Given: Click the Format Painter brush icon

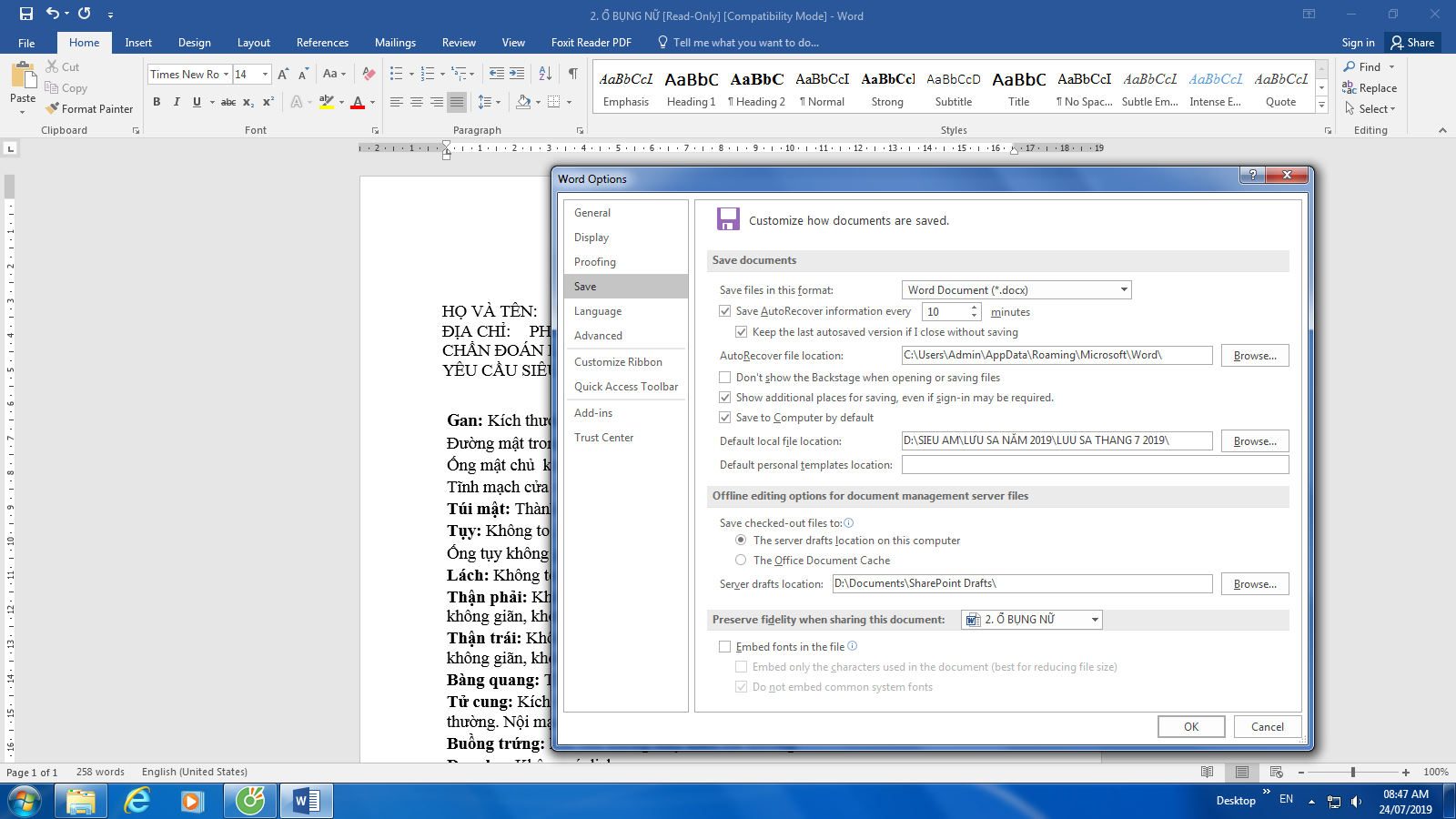Looking at the screenshot, I should 53,108.
